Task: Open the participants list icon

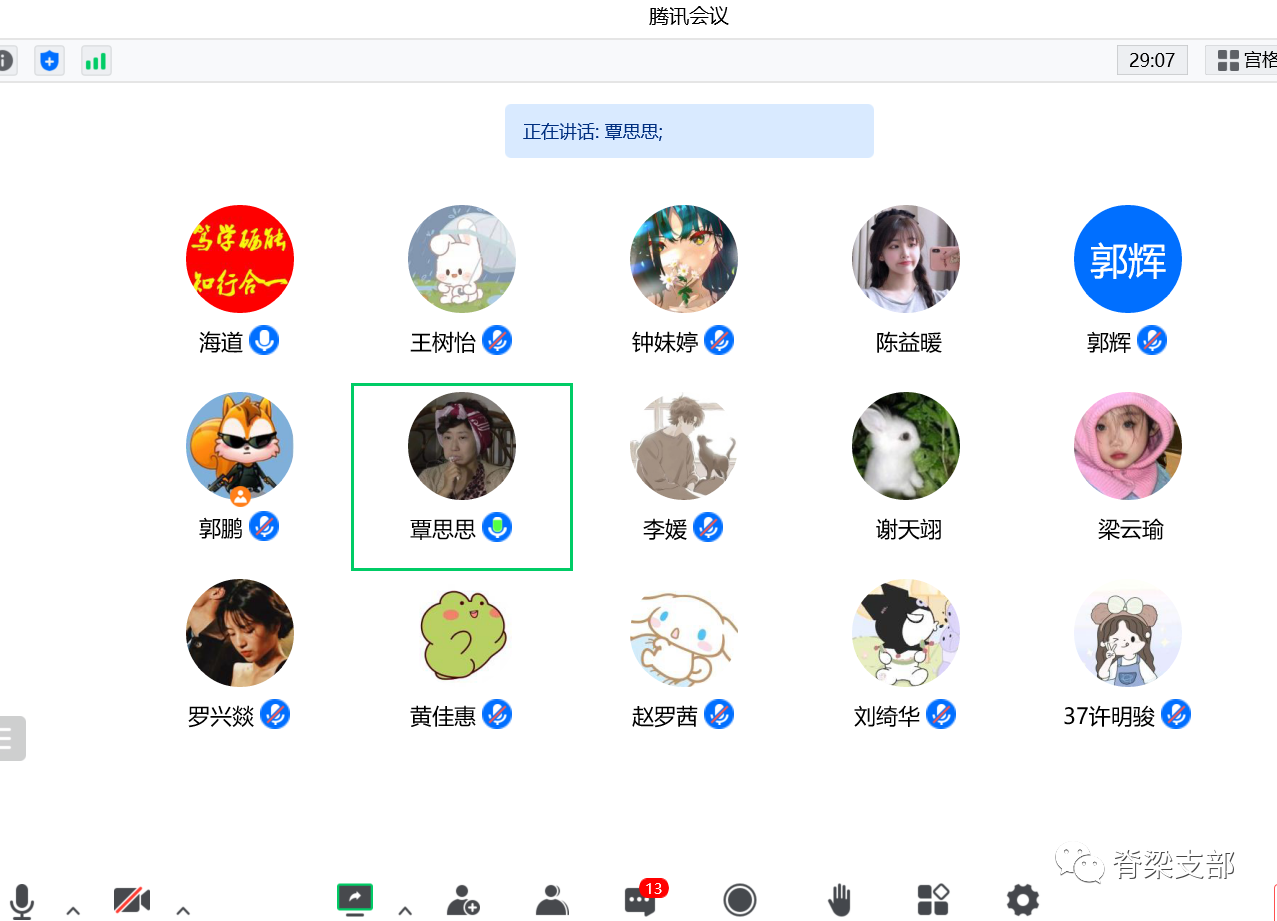Action: 552,900
